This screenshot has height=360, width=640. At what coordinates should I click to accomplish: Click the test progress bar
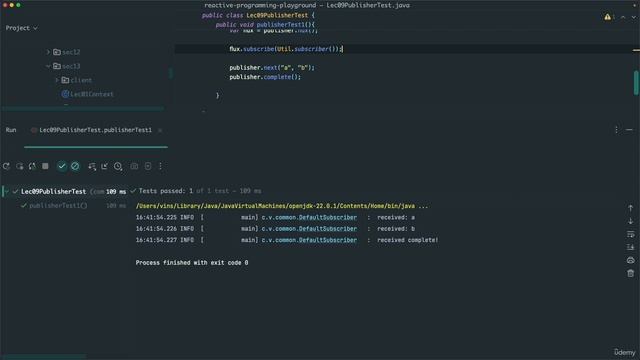[x=96, y=147]
